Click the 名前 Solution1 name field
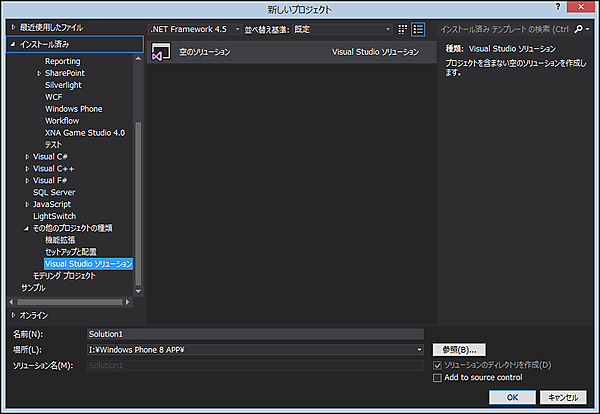Viewport: 600px width, 414px height. click(255, 334)
